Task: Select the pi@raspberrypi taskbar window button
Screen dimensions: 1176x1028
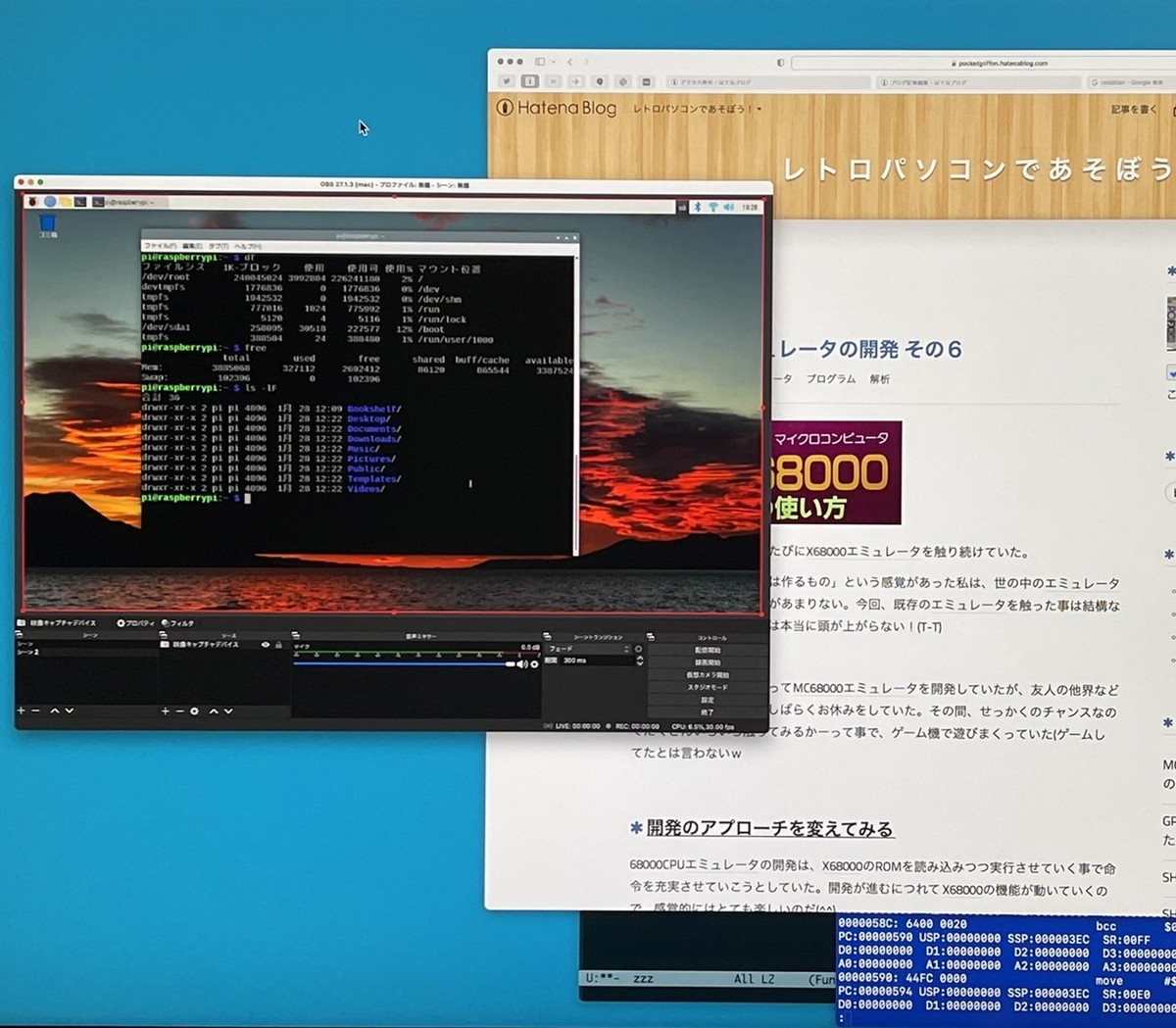Action: (129, 202)
